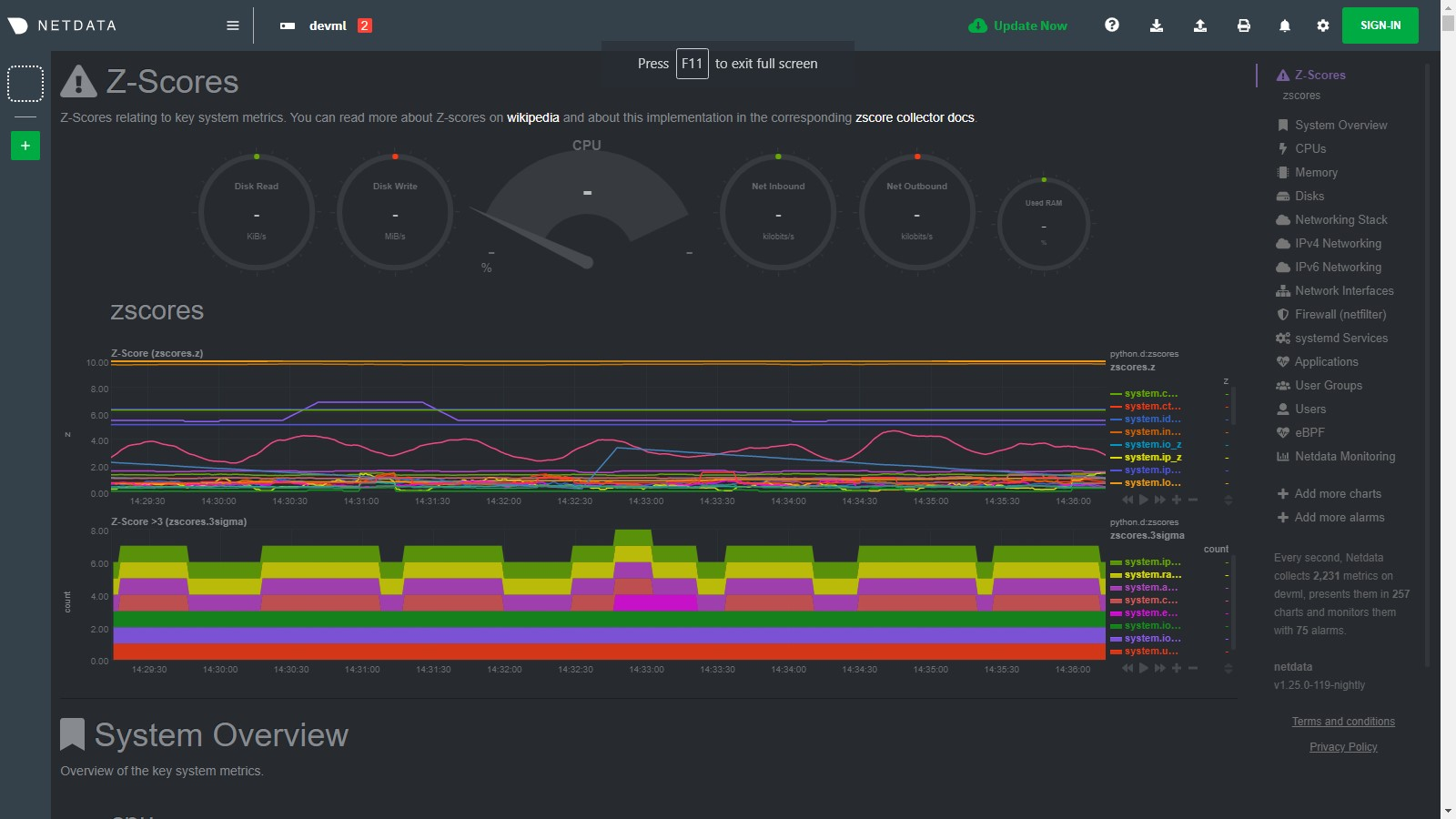
Task: Click Update Now in top bar
Action: coord(1018,25)
